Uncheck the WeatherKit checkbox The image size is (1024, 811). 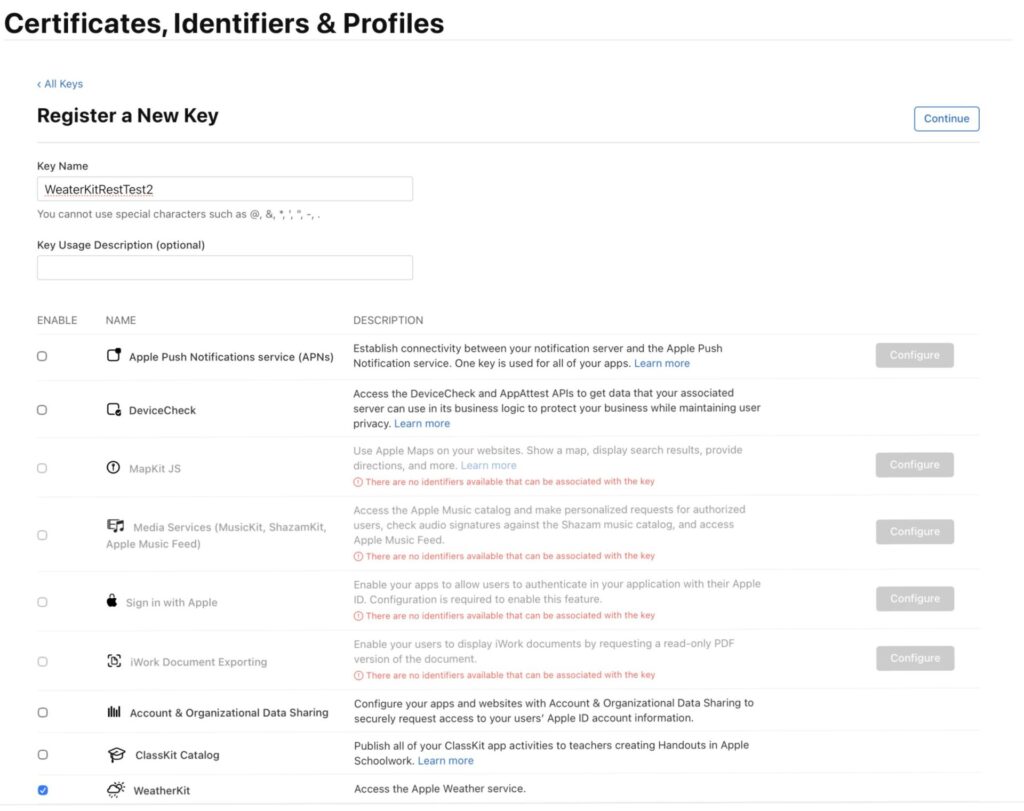(42, 790)
